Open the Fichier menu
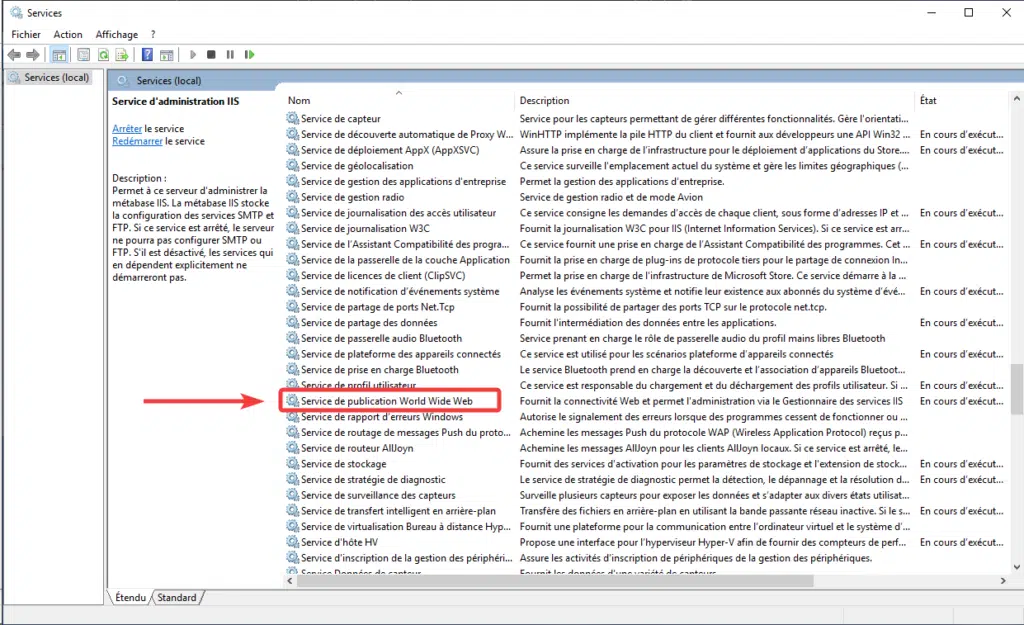 click(x=26, y=34)
